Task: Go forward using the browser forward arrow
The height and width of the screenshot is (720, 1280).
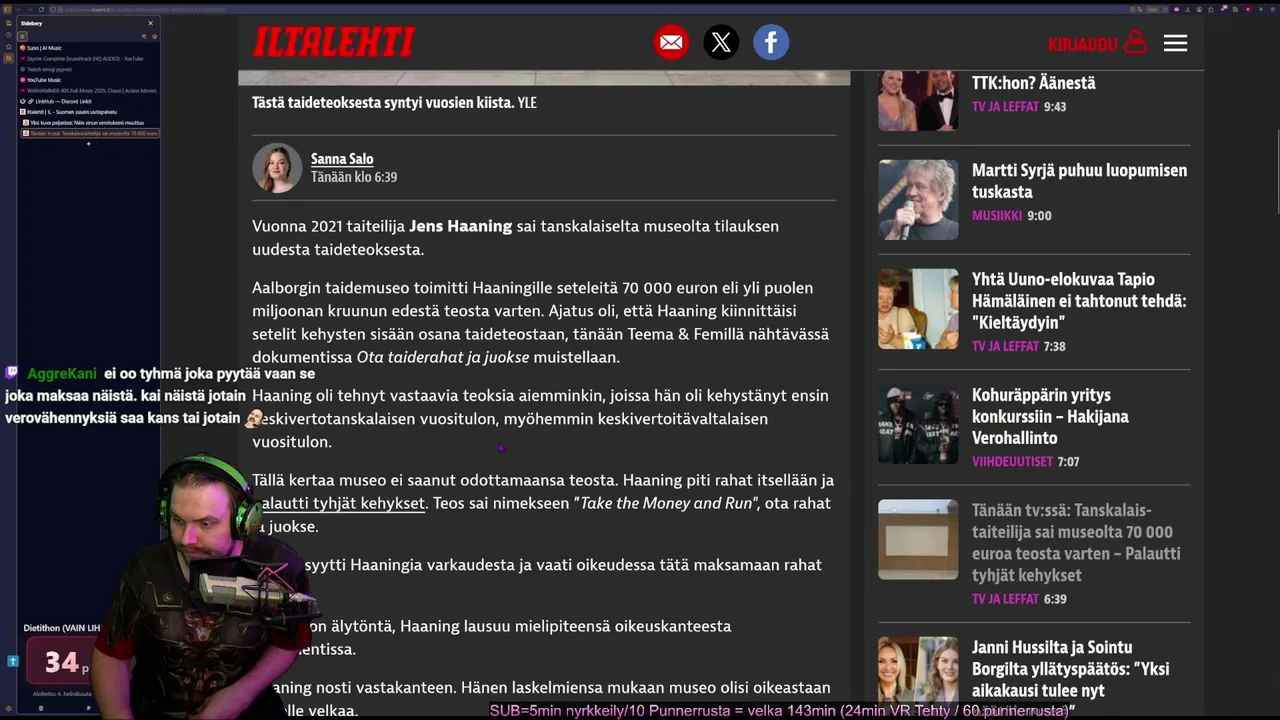Action: click(x=30, y=9)
